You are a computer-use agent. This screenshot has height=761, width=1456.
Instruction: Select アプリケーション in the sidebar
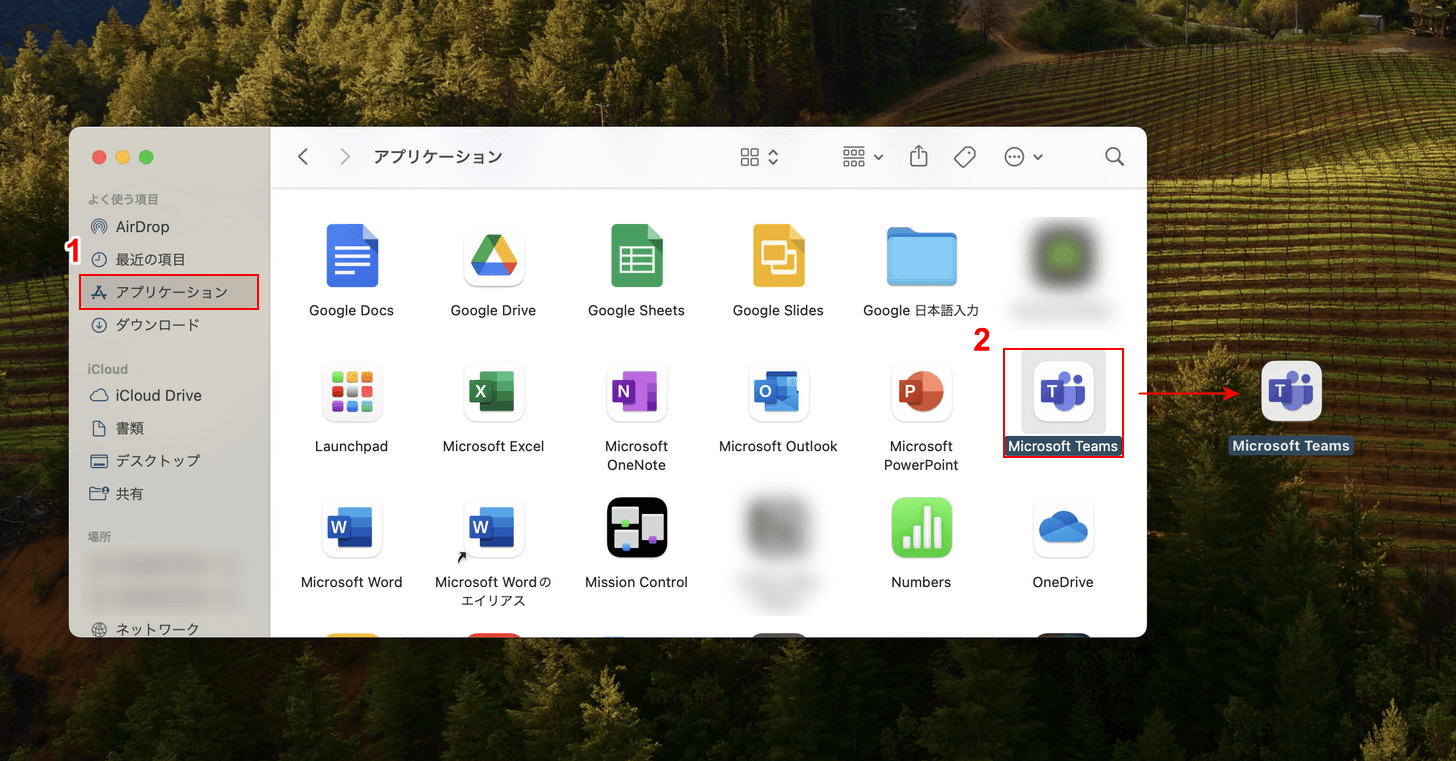point(169,292)
